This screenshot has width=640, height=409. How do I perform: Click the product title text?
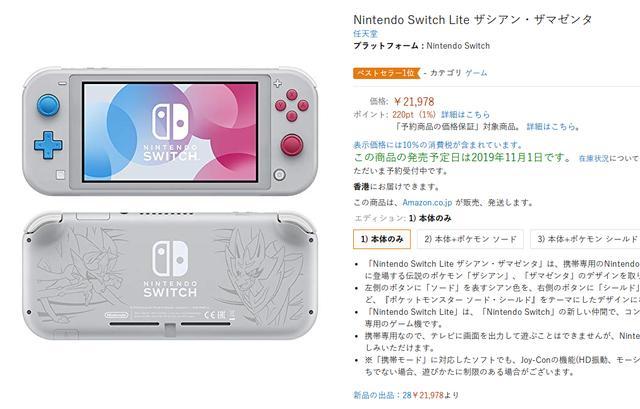(473, 20)
